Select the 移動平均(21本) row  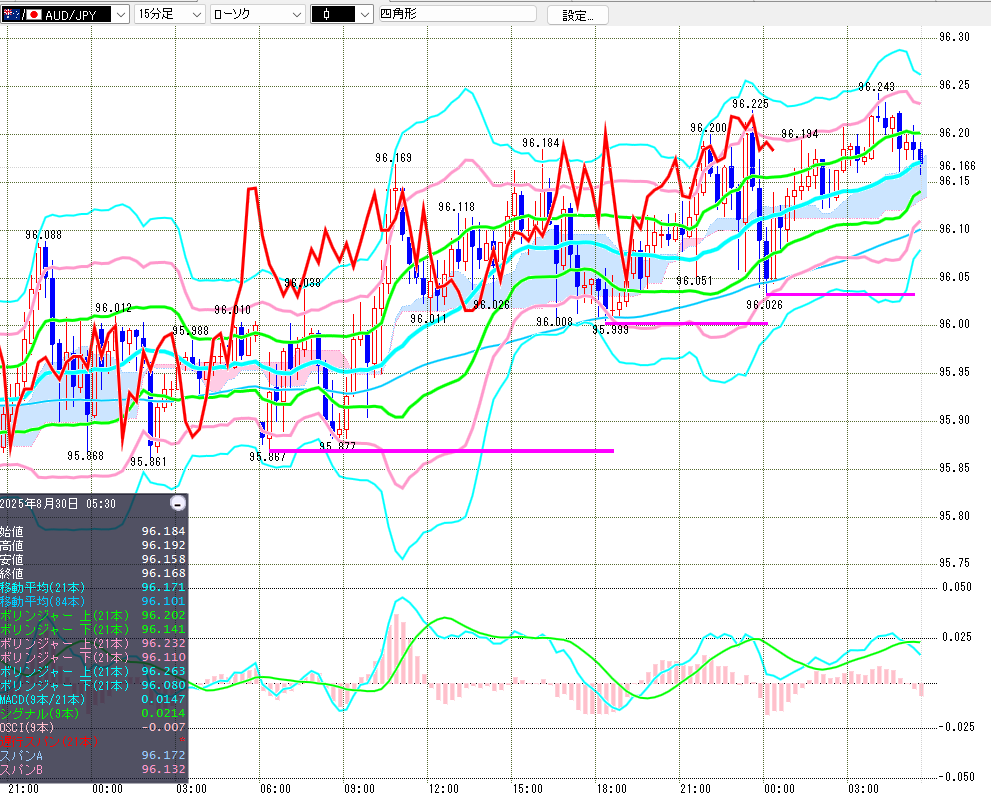point(94,588)
